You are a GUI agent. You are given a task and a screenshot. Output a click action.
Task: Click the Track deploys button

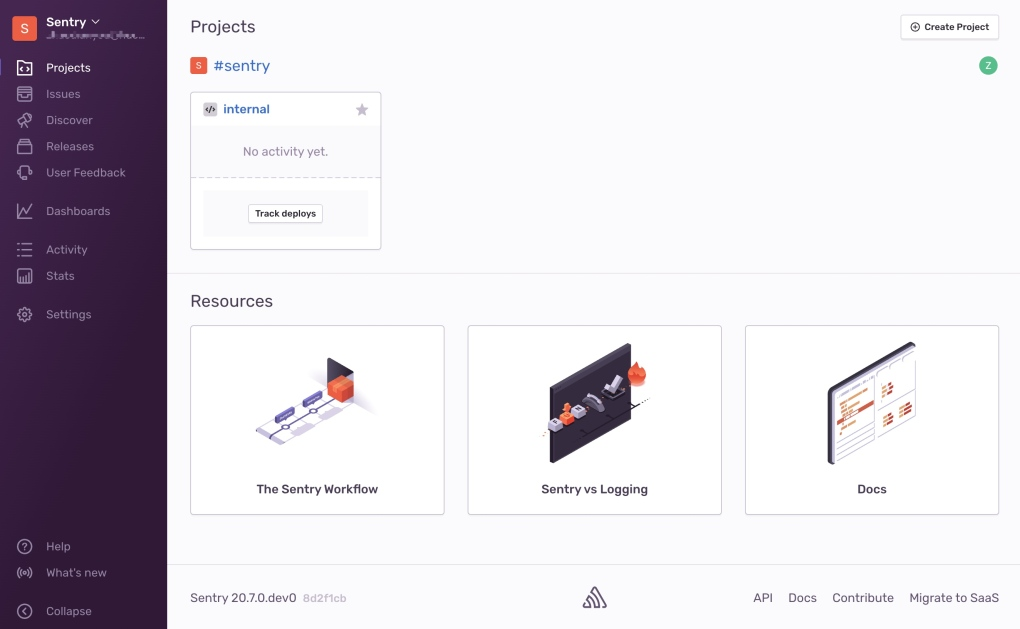(286, 213)
